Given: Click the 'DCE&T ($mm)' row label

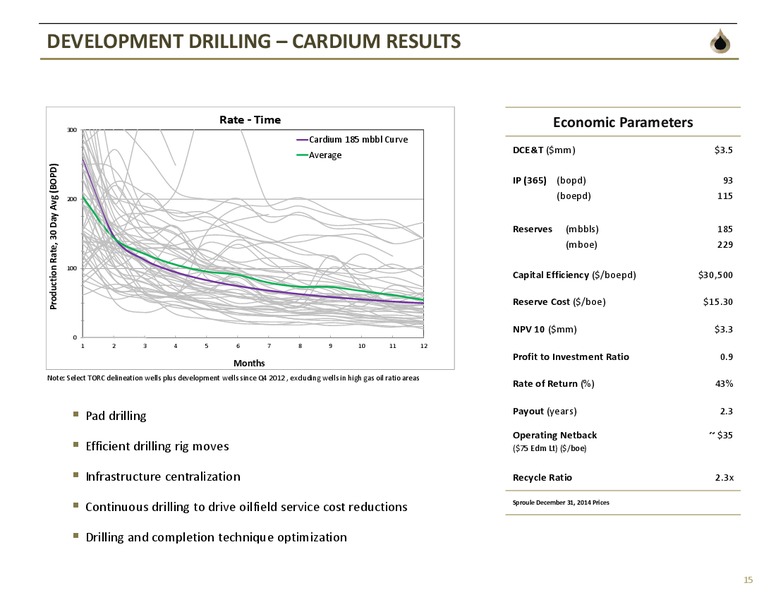Looking at the screenshot, I should (544, 150).
